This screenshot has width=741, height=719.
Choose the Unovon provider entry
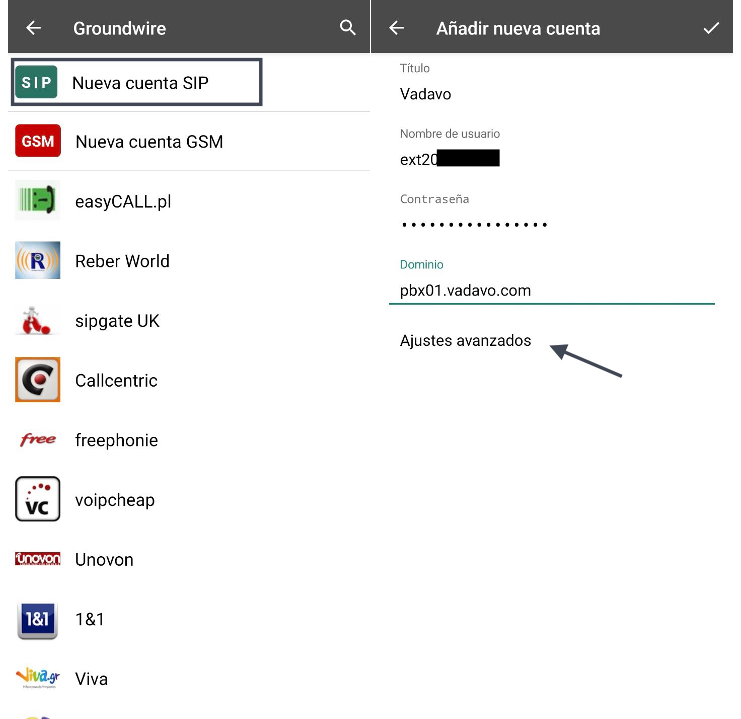pyautogui.click(x=104, y=560)
